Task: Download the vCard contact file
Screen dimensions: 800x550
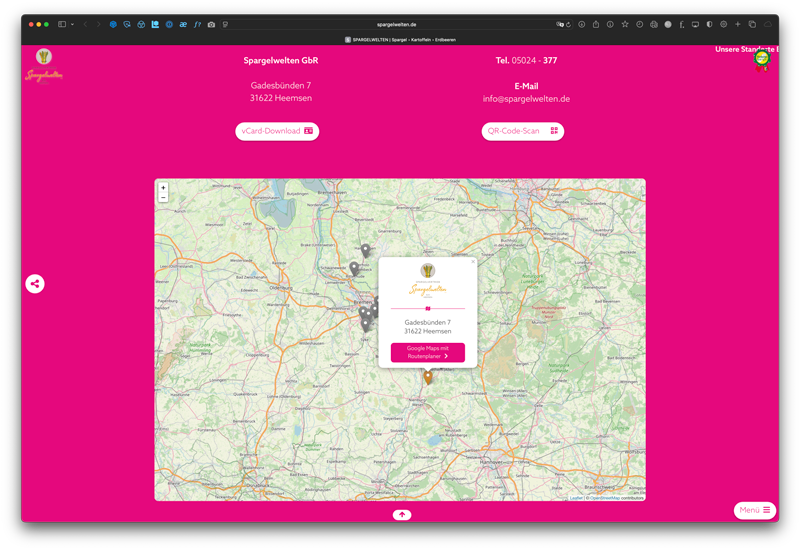Action: (277, 131)
